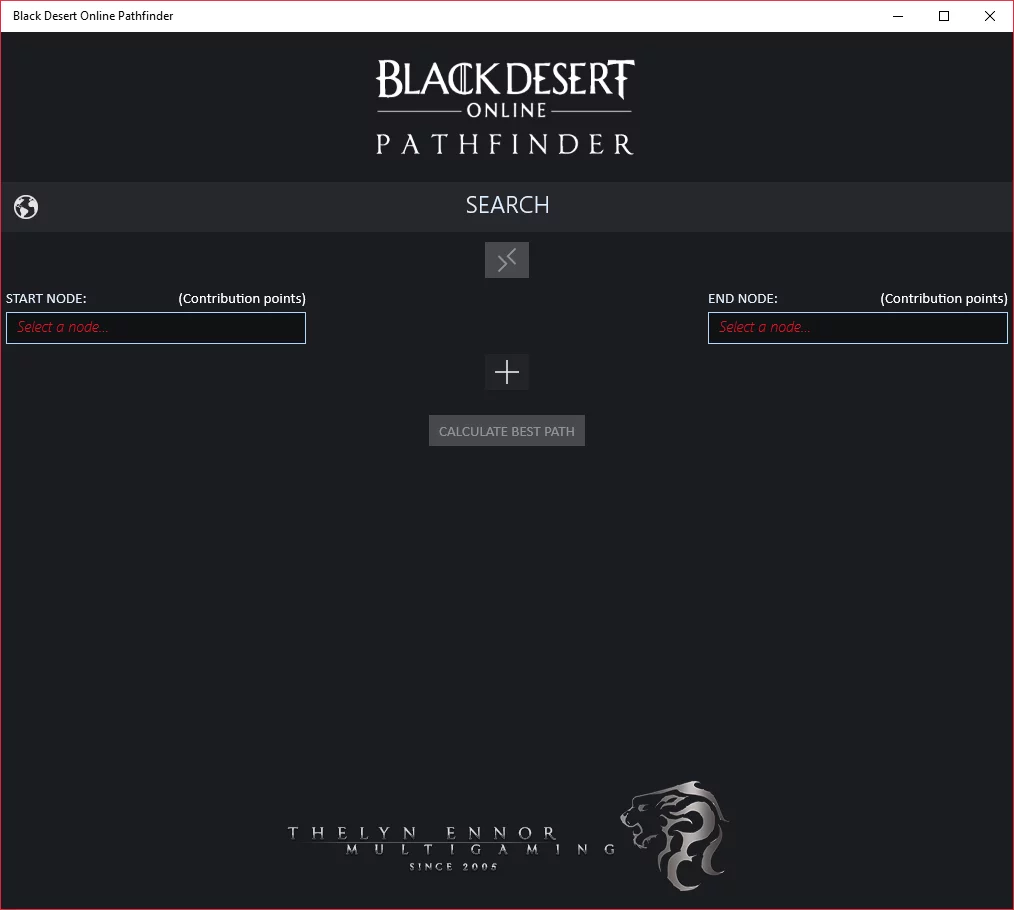Click the START NODE: label
The width and height of the screenshot is (1014, 910).
tap(46, 299)
